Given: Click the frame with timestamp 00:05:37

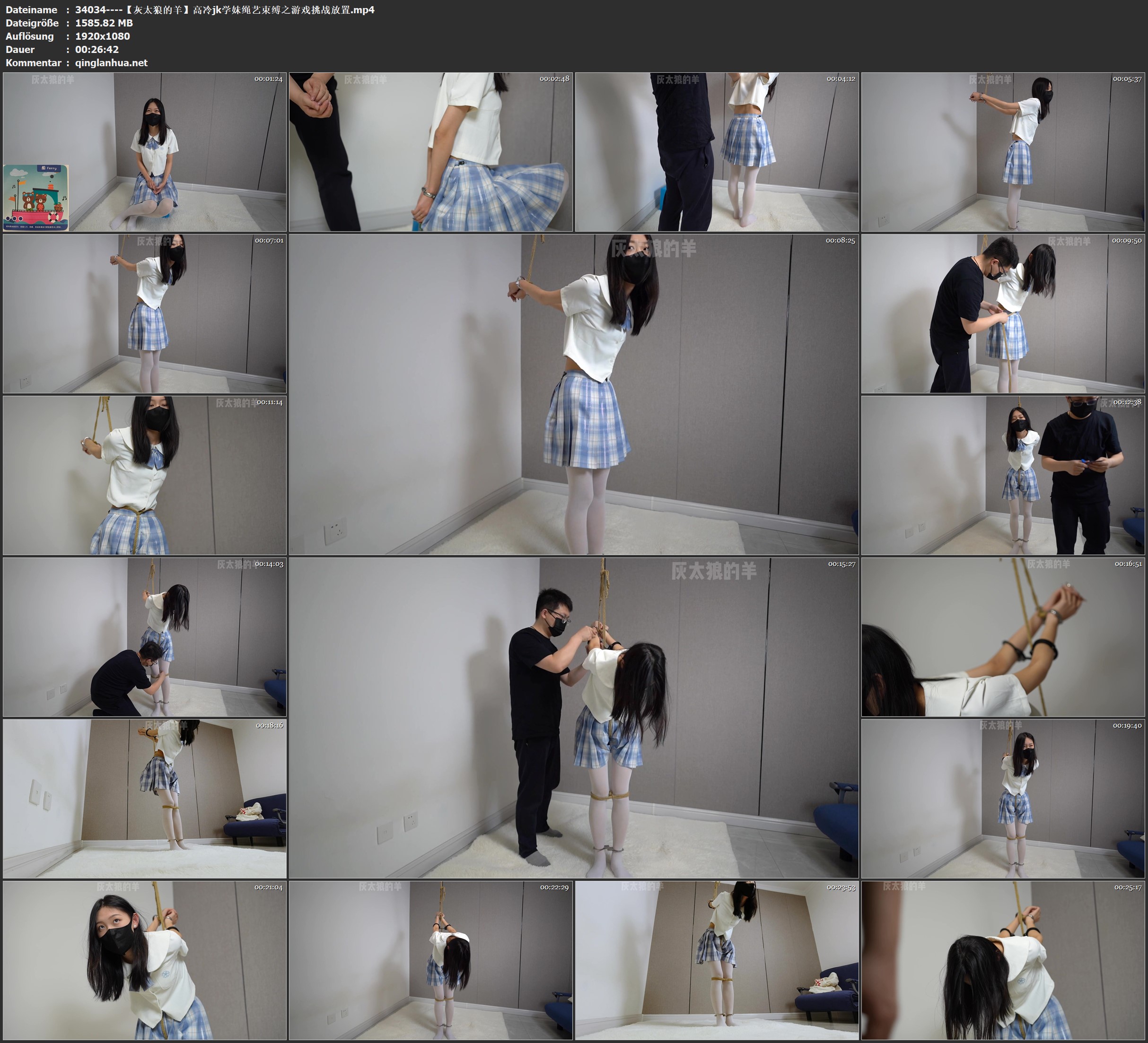Looking at the screenshot, I should coord(1002,152).
